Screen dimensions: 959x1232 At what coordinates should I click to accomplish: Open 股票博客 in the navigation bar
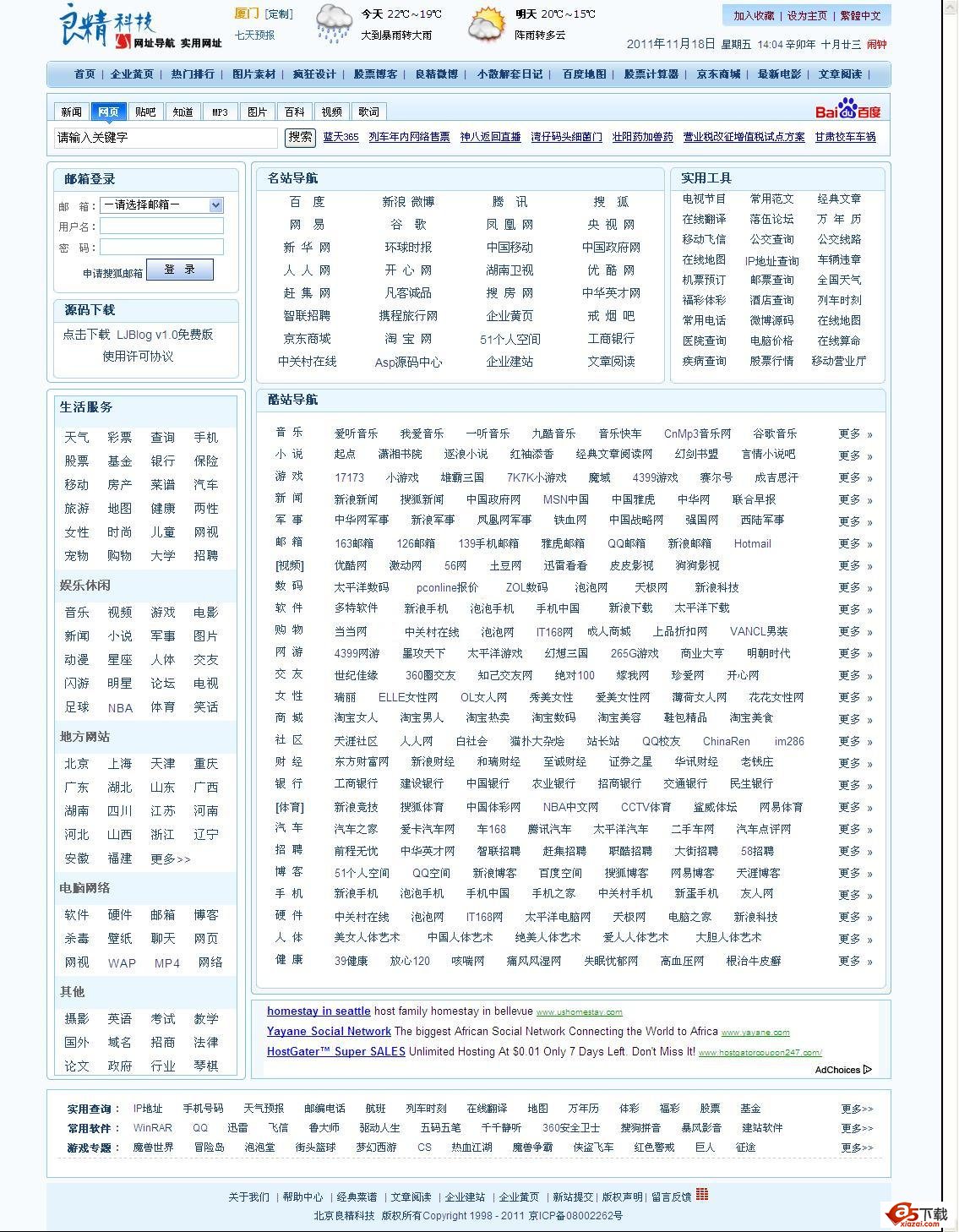pyautogui.click(x=375, y=74)
